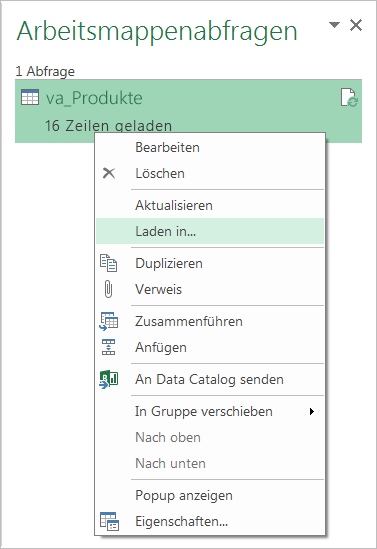Select Nach oben menu entry
This screenshot has height=549, width=377.
(210, 437)
